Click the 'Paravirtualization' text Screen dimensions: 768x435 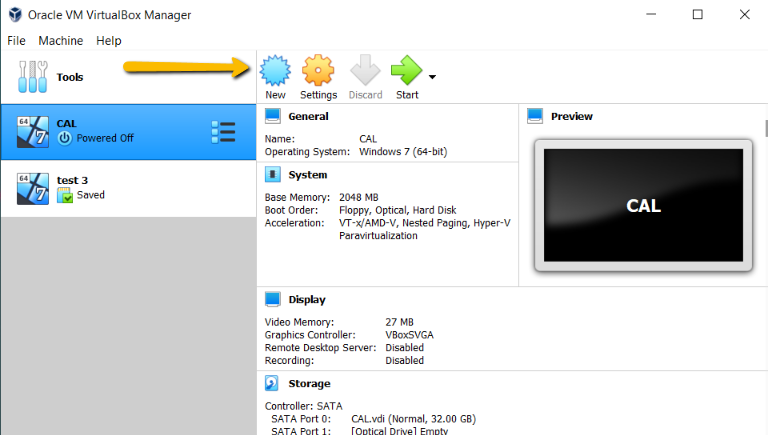(378, 236)
